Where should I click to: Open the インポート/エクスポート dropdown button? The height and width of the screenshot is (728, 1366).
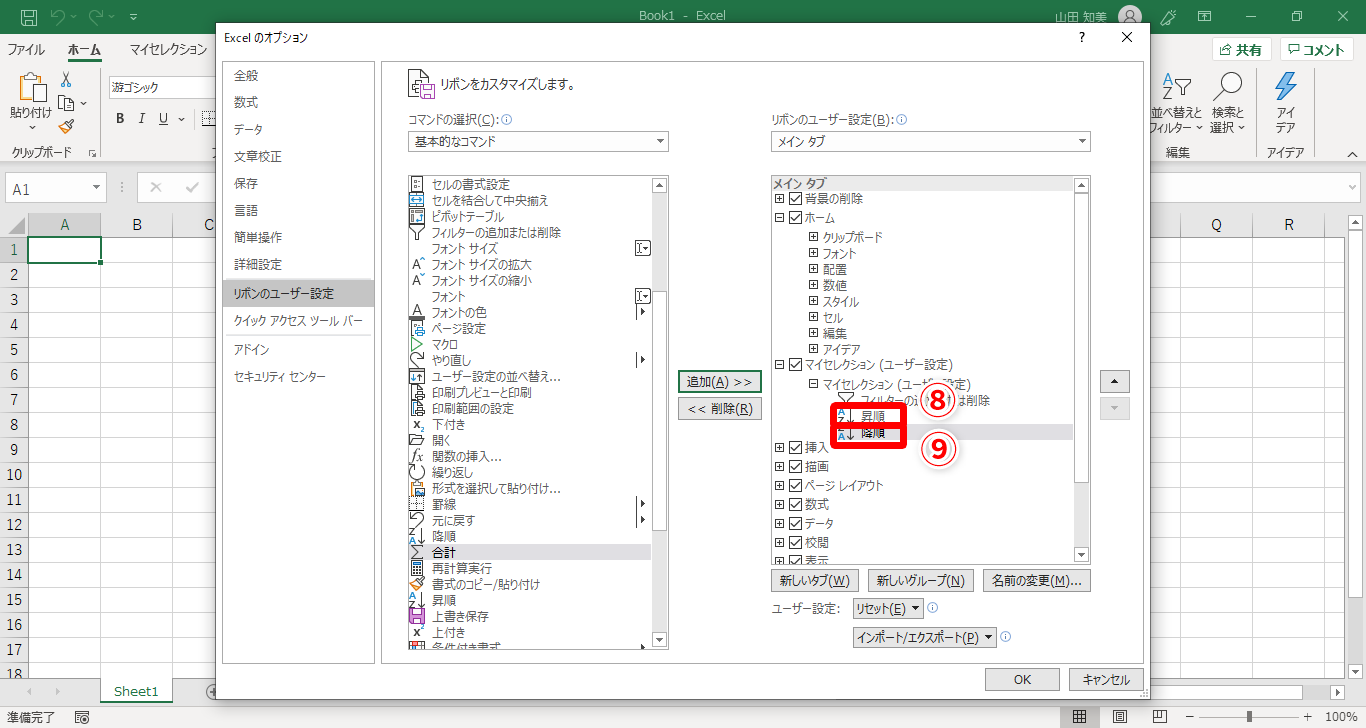925,637
